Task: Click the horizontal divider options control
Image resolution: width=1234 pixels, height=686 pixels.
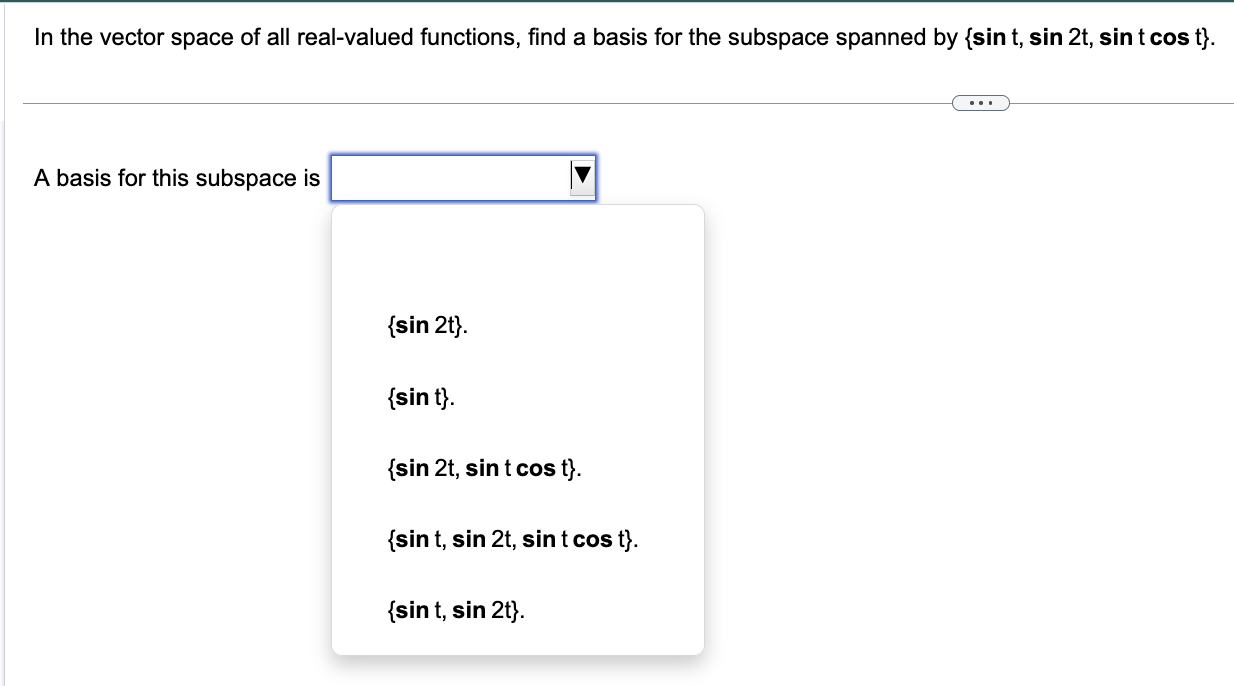Action: (x=980, y=102)
